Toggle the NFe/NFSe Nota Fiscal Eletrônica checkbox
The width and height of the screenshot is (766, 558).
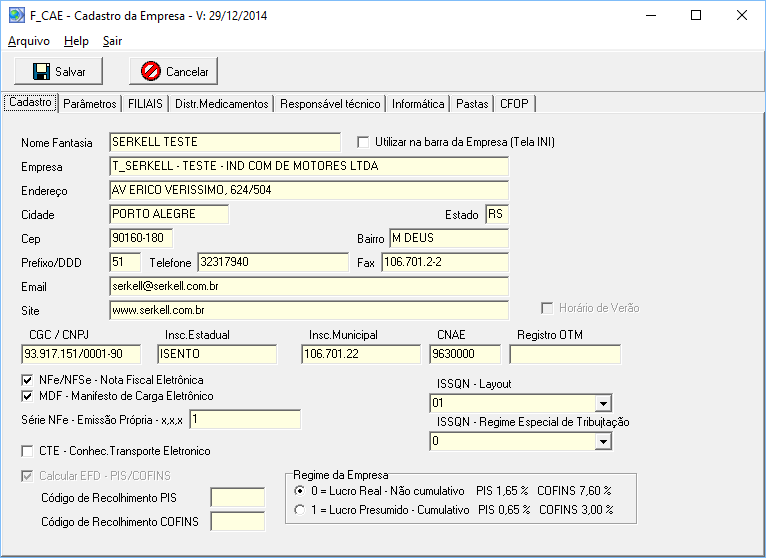click(27, 380)
